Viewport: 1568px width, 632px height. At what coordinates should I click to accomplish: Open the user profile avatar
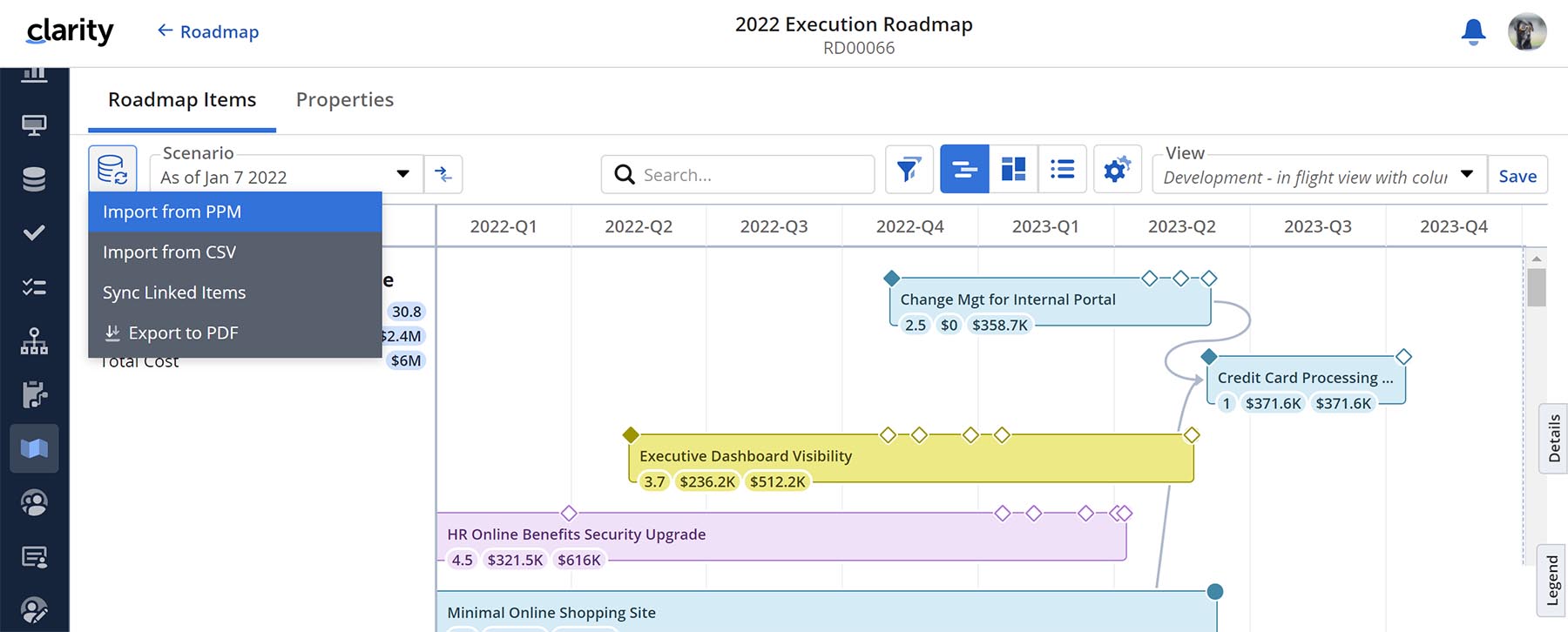[x=1527, y=32]
